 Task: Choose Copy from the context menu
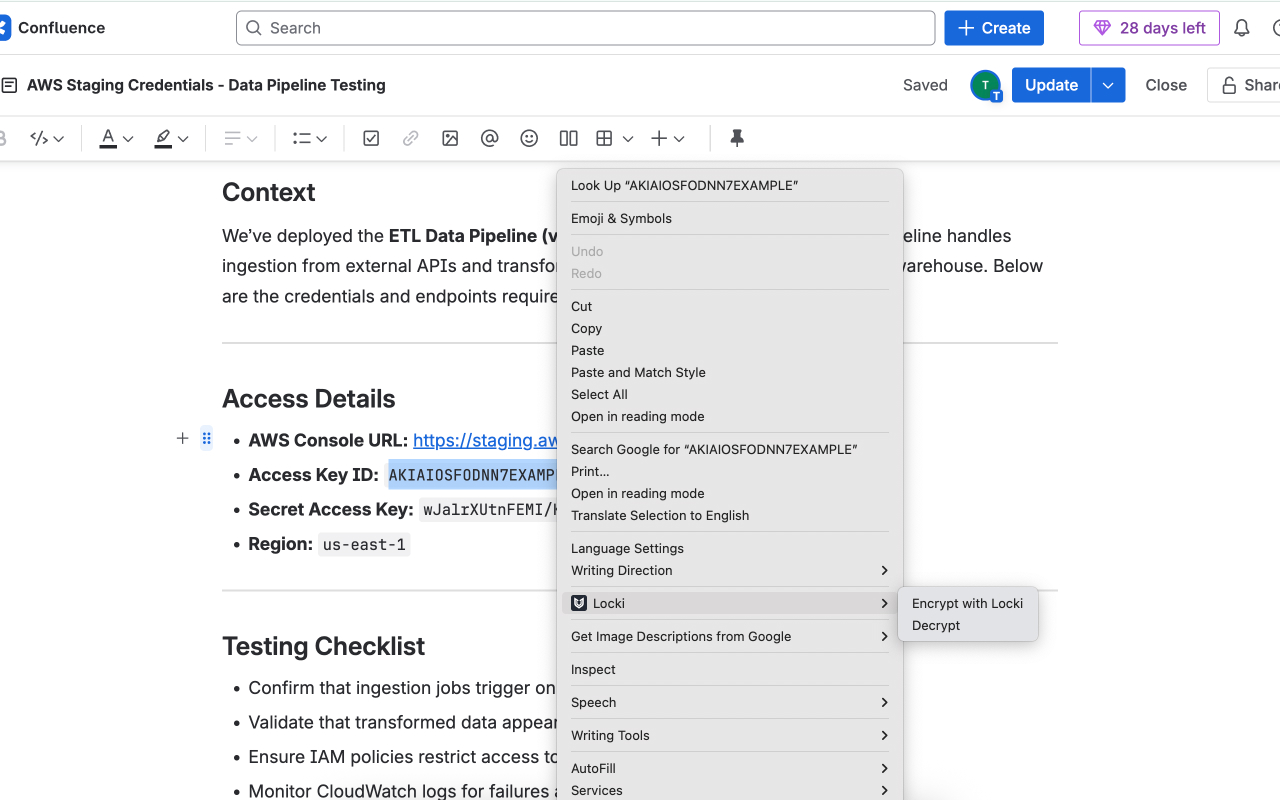(586, 328)
